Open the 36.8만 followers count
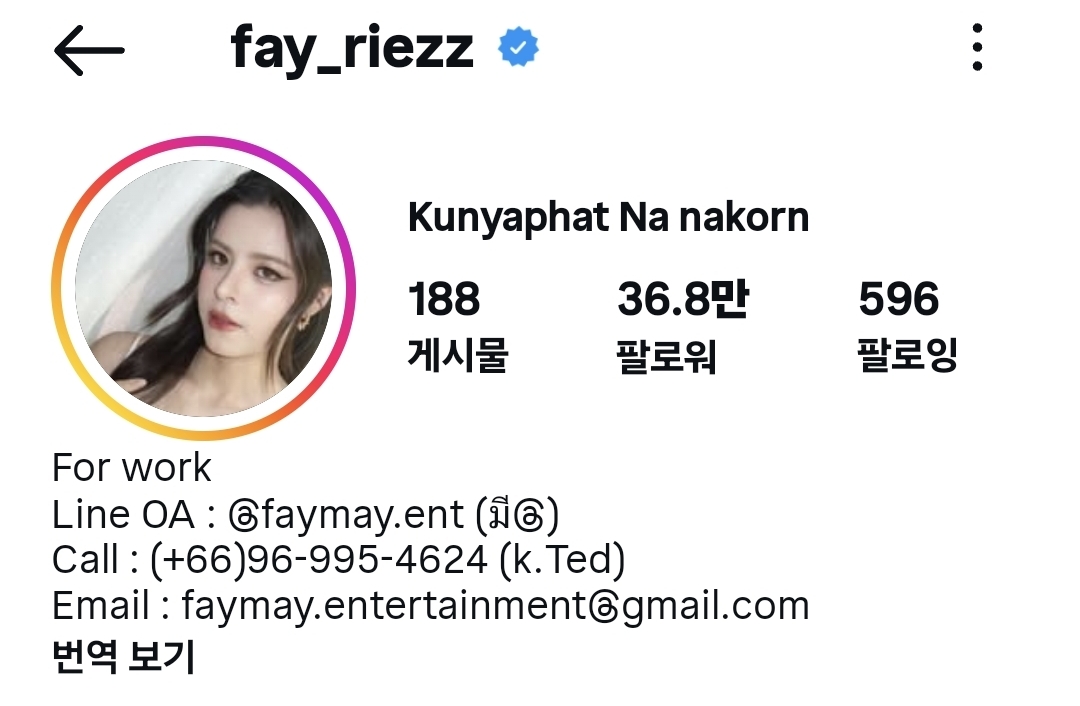The width and height of the screenshot is (1080, 706). tap(683, 299)
